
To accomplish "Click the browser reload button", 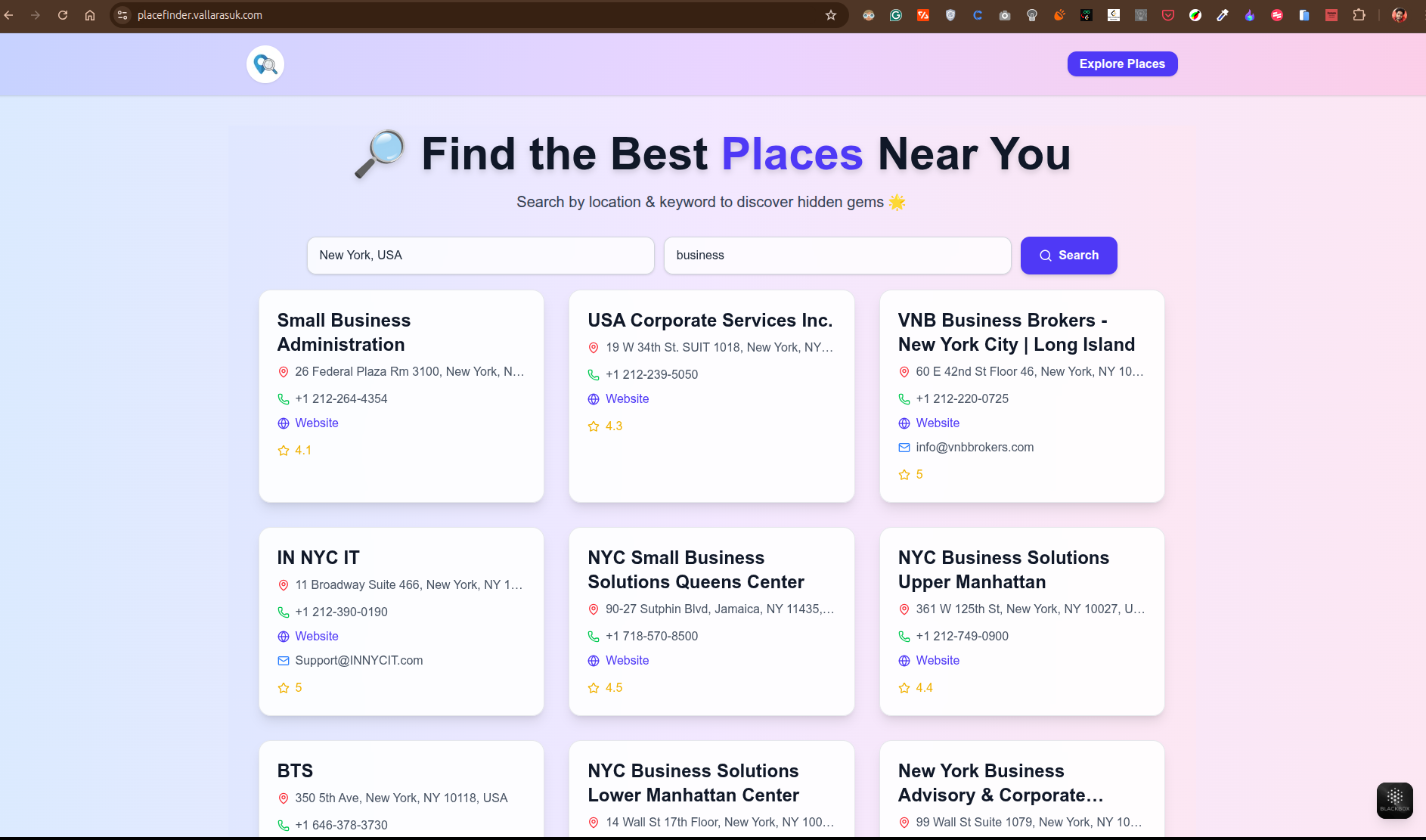I will (63, 15).
